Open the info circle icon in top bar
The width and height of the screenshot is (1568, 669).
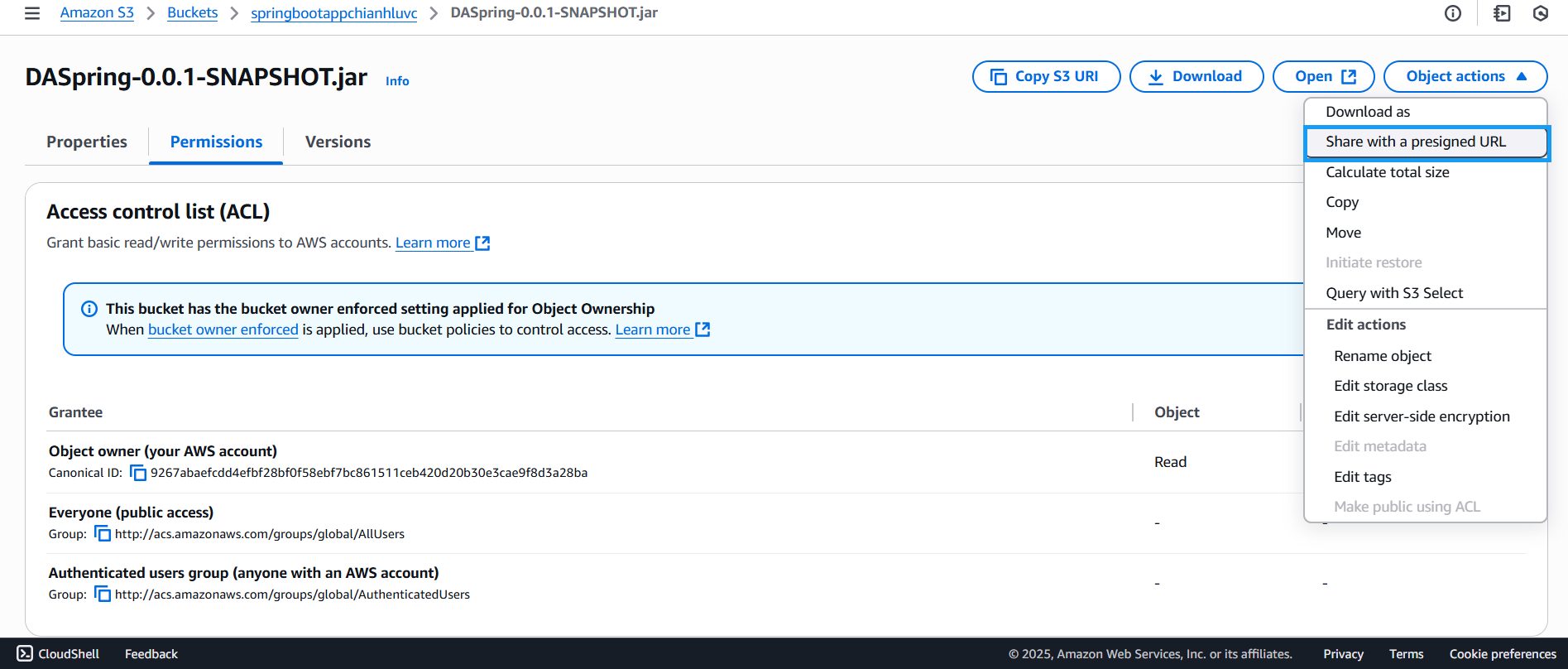[1453, 13]
